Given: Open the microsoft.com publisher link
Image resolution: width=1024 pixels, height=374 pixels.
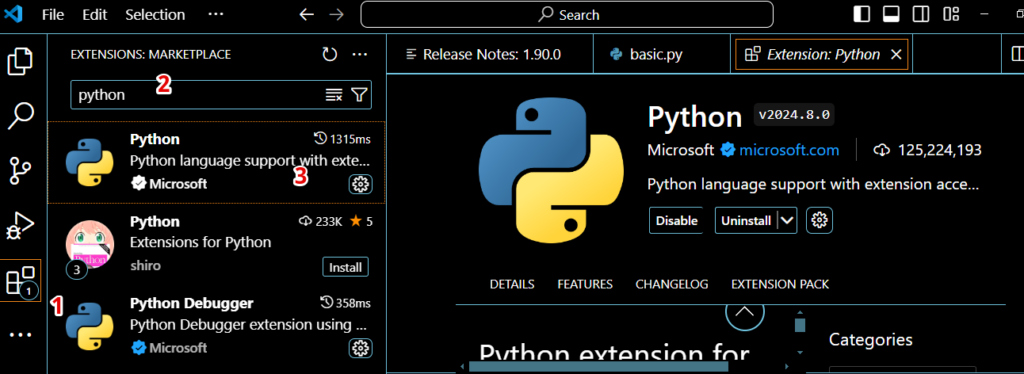Looking at the screenshot, I should click(x=789, y=150).
